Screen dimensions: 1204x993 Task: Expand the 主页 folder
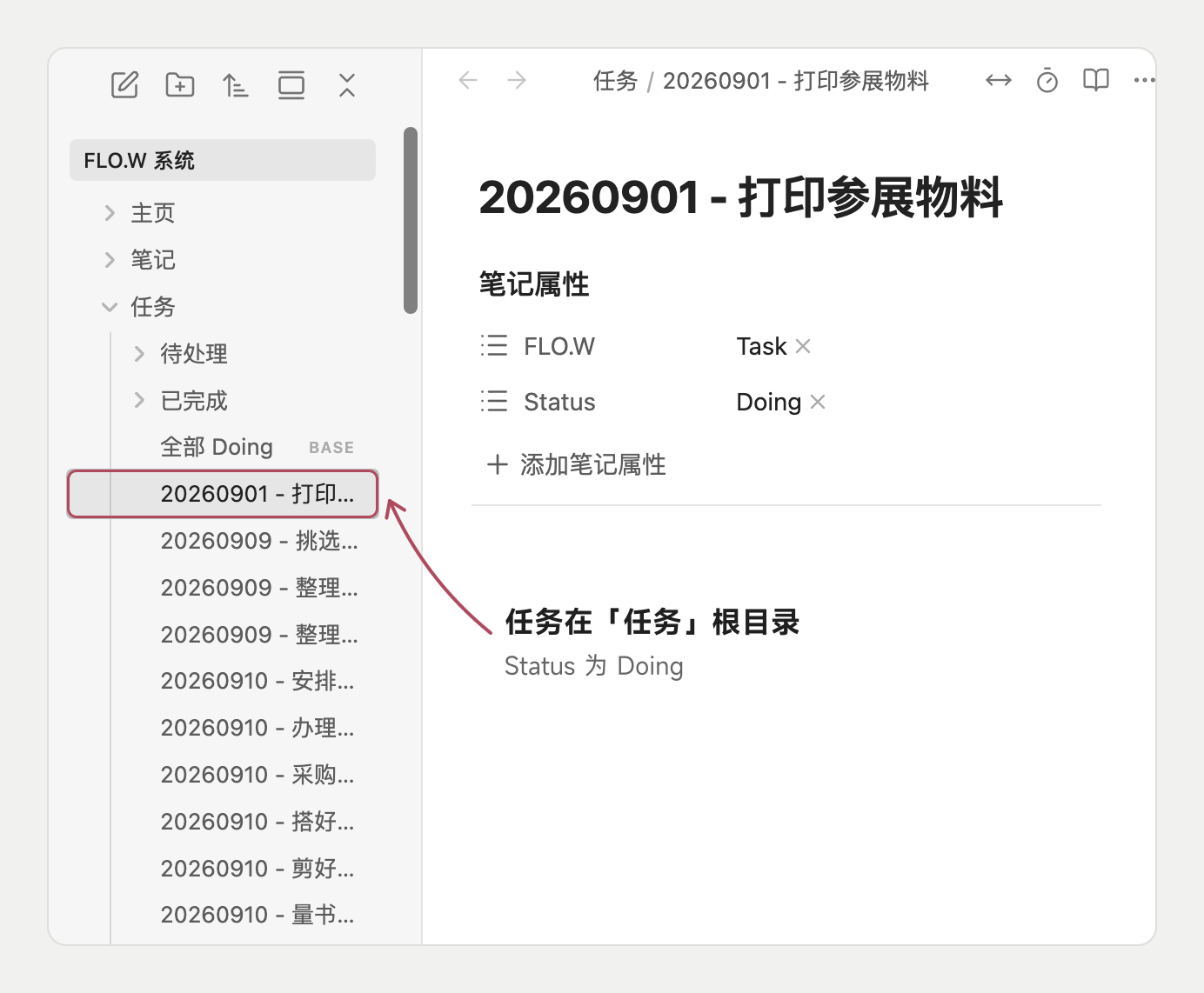coord(110,213)
